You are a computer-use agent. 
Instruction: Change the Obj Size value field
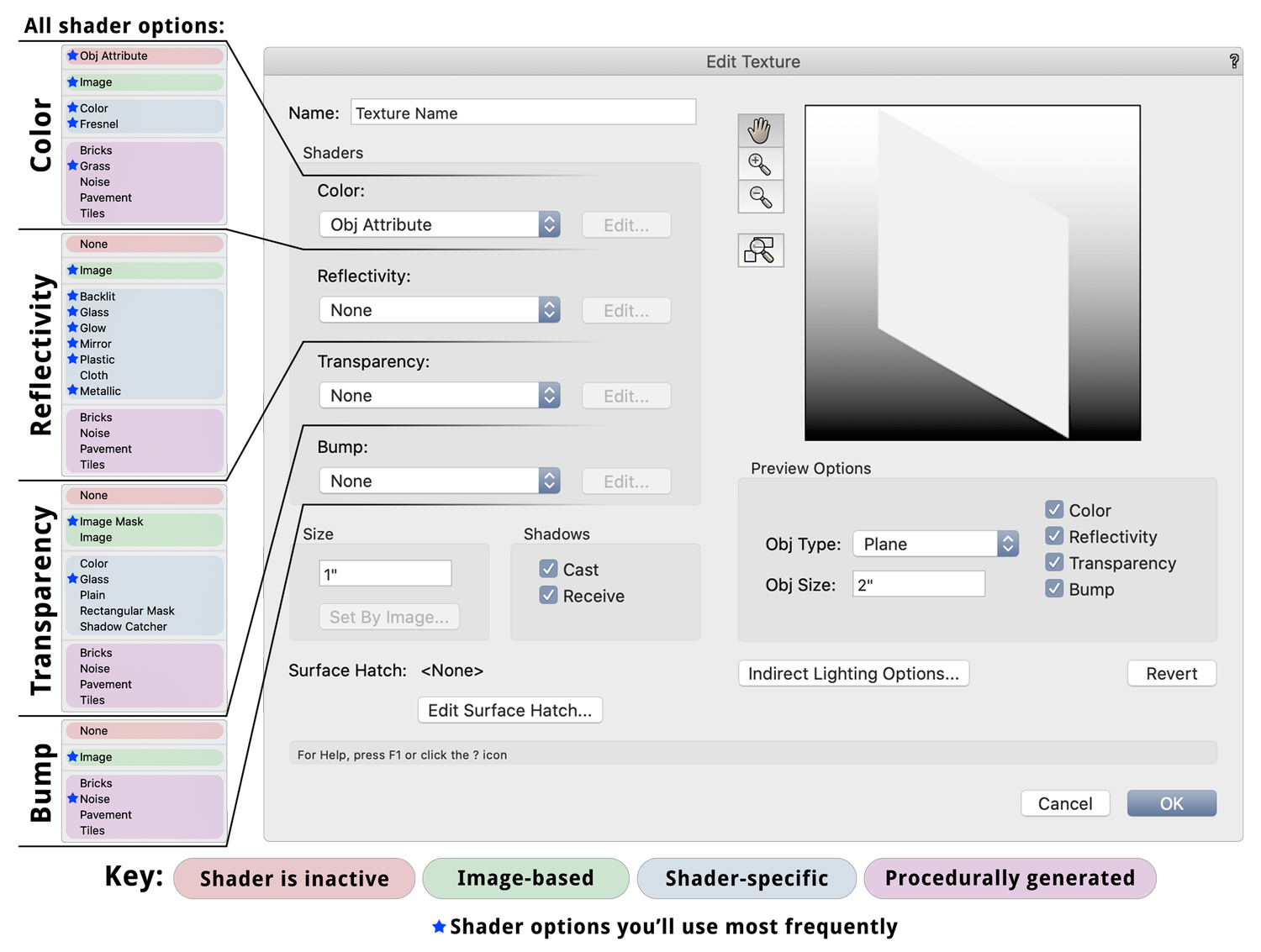pos(918,583)
